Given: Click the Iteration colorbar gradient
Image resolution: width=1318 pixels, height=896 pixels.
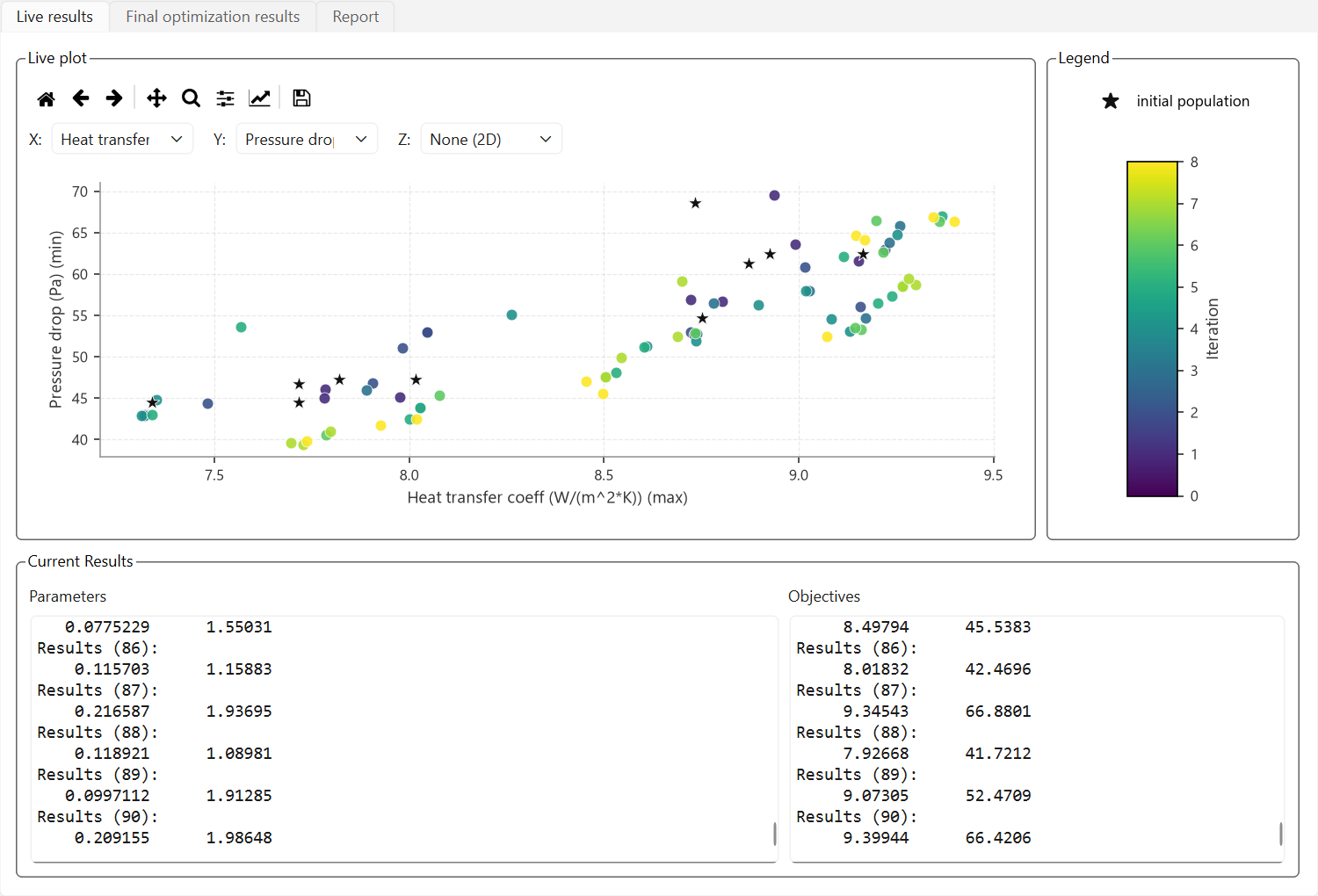Looking at the screenshot, I should (x=1152, y=329).
